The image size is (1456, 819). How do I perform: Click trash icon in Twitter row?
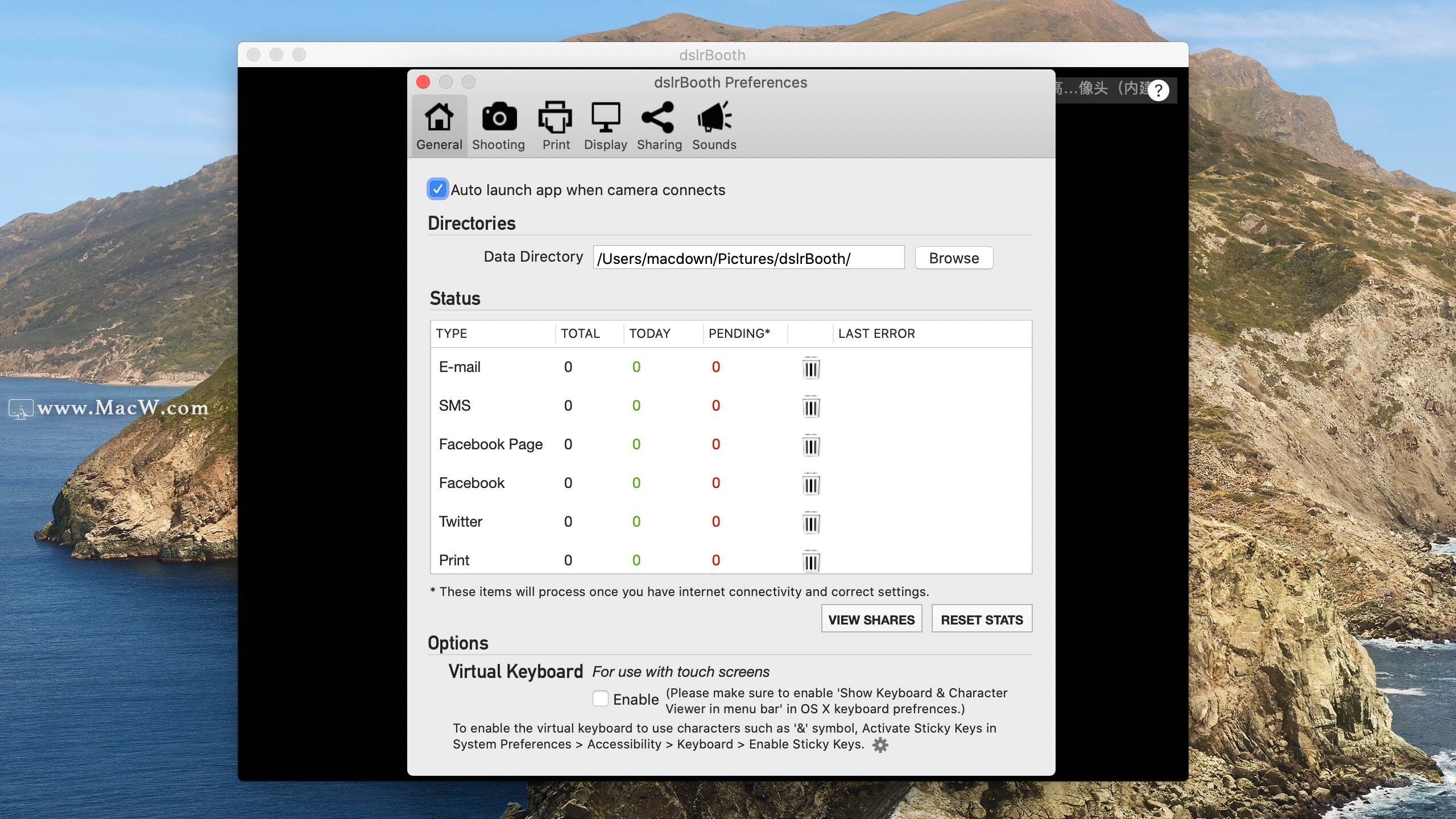click(x=811, y=523)
